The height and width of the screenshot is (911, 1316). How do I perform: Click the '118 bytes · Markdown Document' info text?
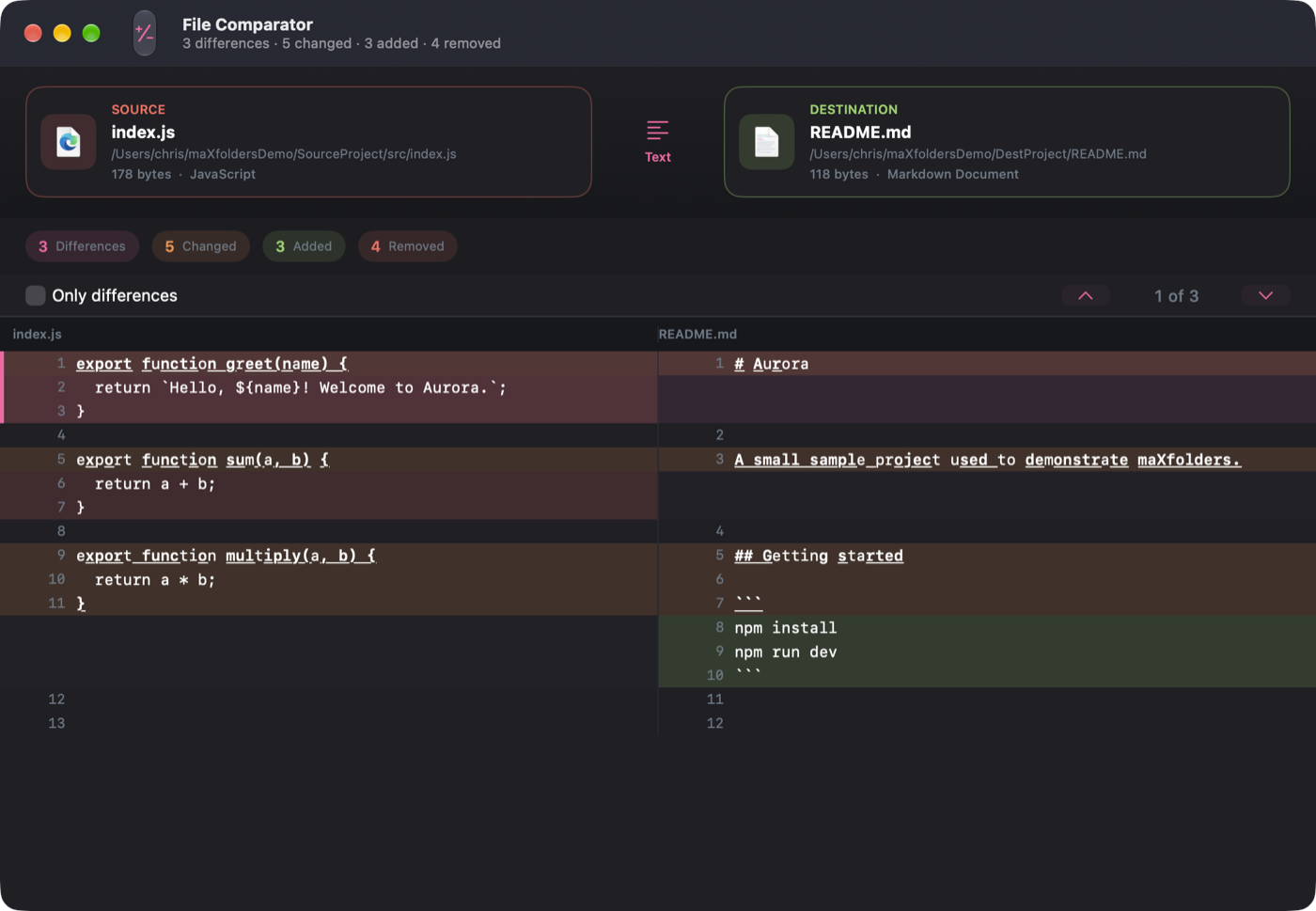click(x=914, y=174)
